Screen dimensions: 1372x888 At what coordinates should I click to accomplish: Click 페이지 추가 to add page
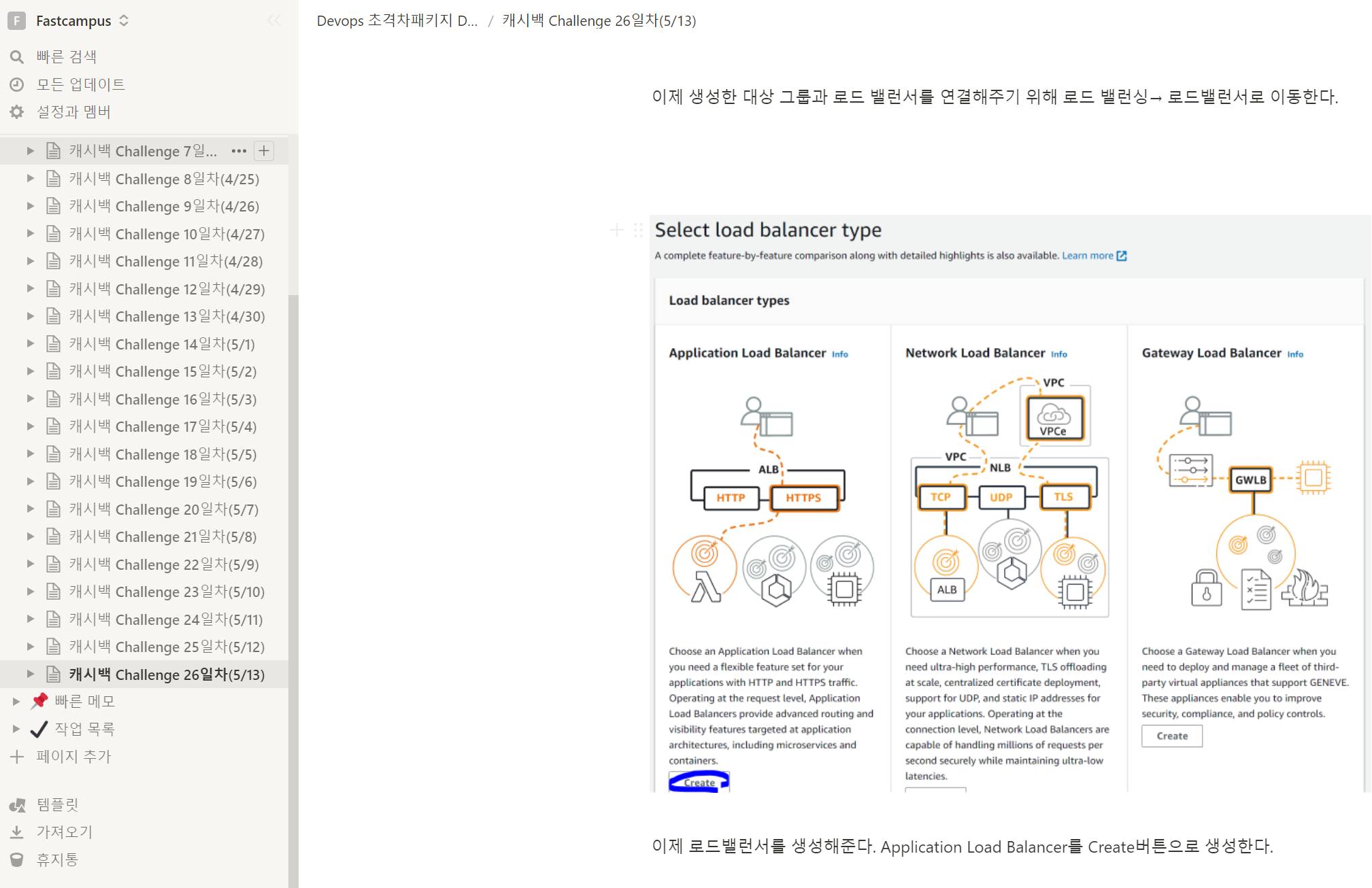point(73,756)
